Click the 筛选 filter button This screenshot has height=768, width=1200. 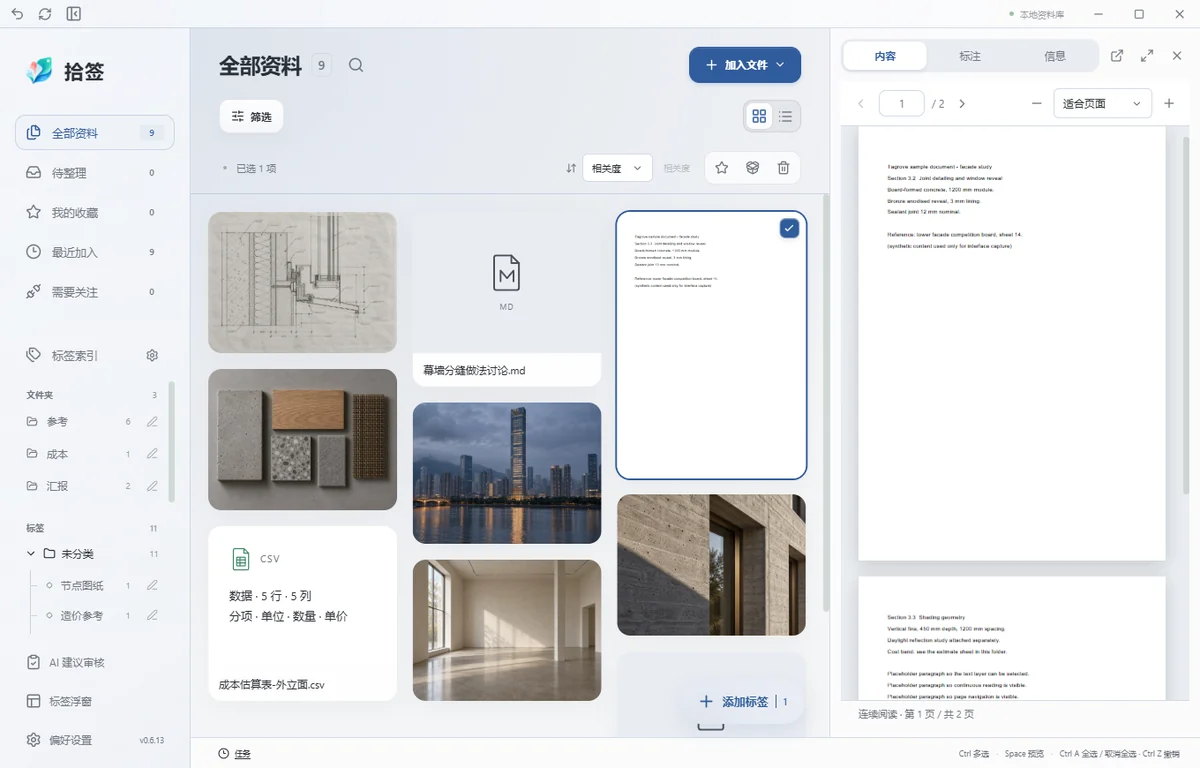point(252,117)
